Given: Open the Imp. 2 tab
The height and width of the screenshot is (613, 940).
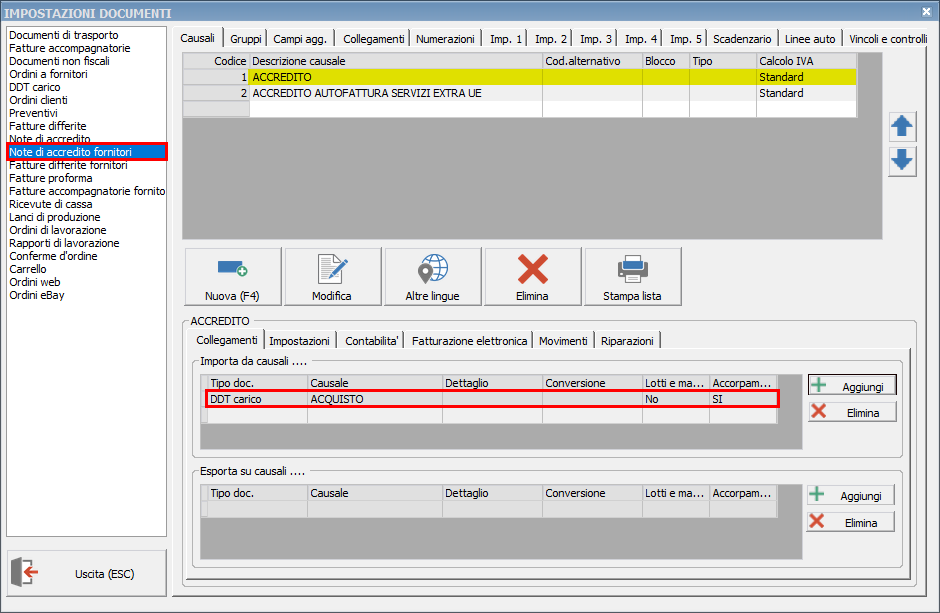Looking at the screenshot, I should (x=550, y=39).
